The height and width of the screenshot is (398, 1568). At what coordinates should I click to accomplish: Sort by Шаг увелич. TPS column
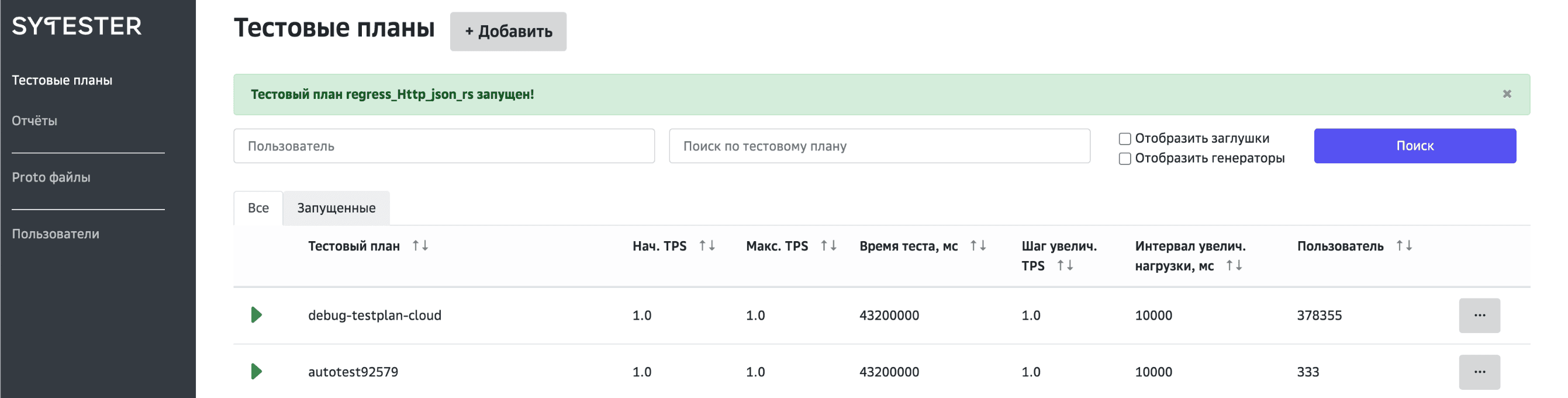1065,266
